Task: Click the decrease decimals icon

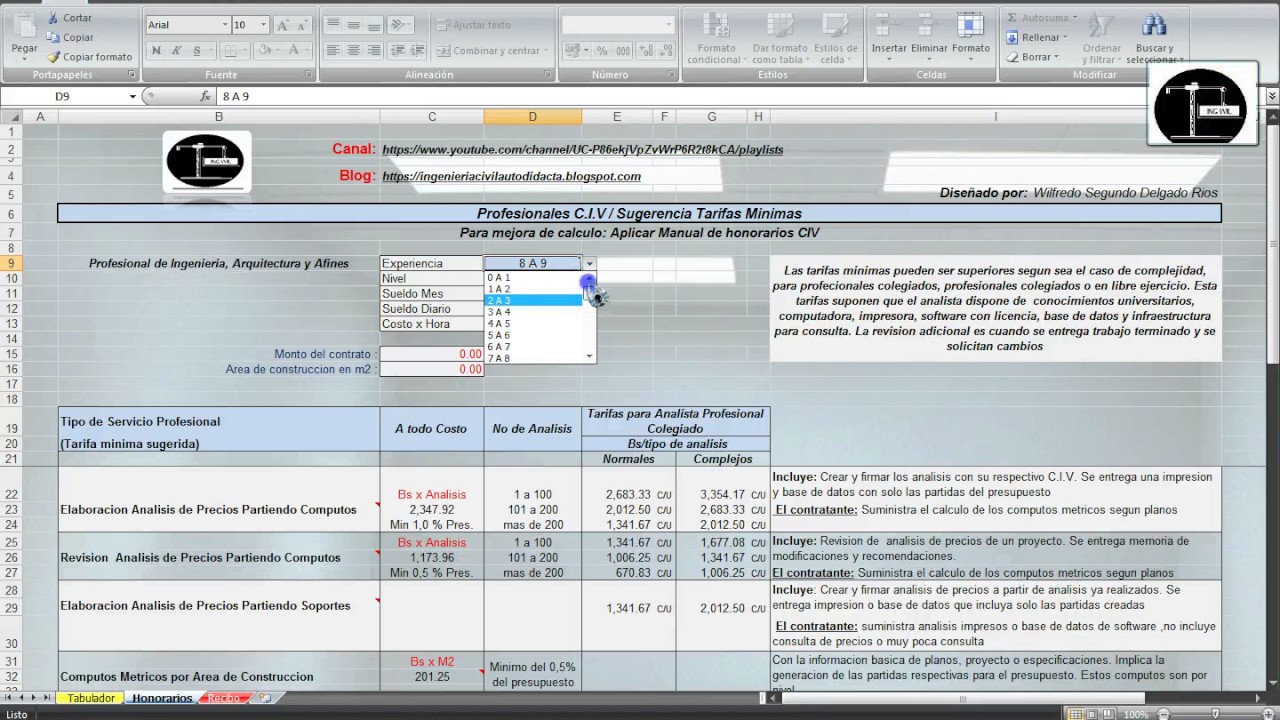Action: click(x=665, y=50)
